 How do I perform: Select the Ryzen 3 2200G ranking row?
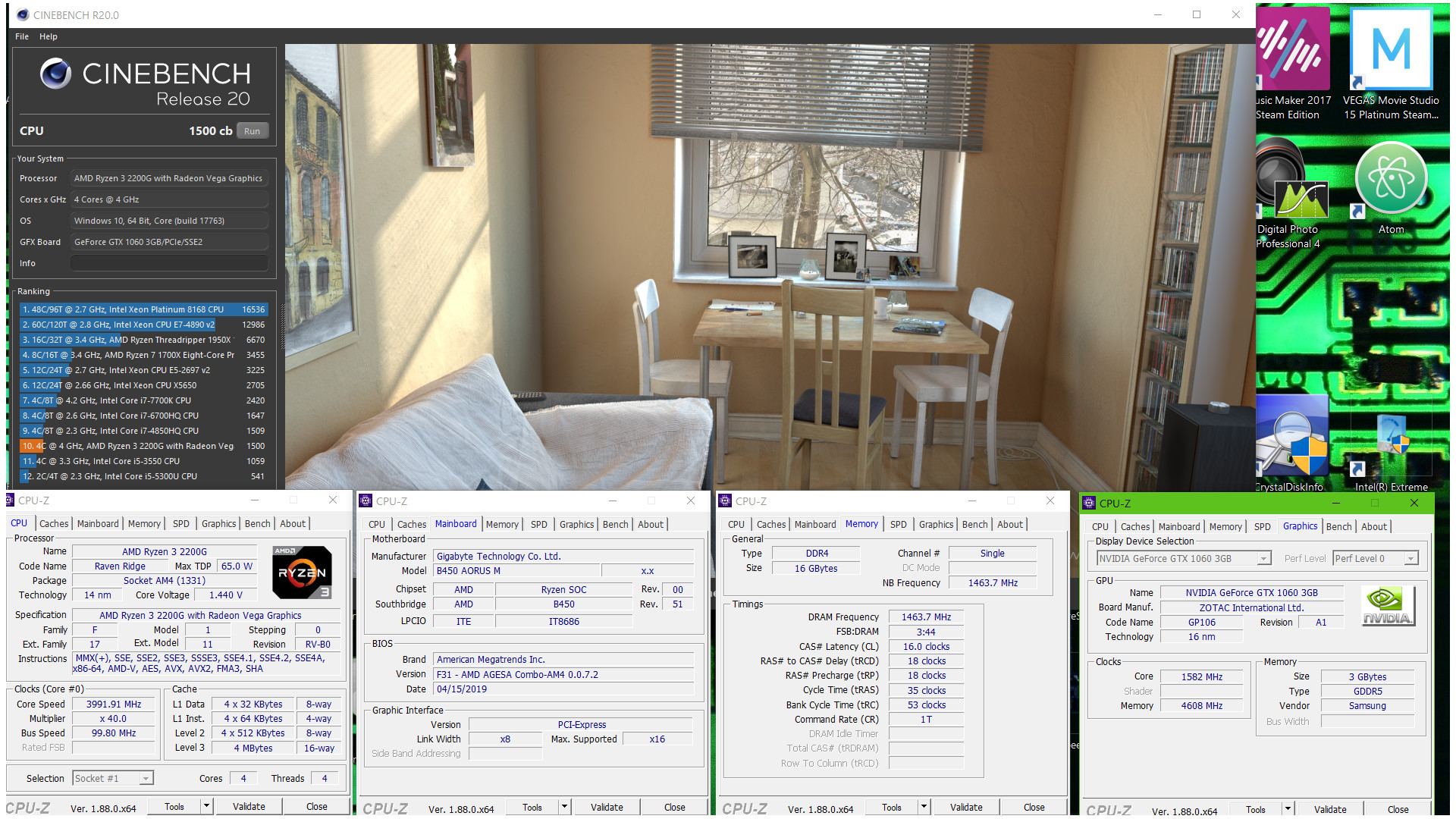pyautogui.click(x=143, y=446)
